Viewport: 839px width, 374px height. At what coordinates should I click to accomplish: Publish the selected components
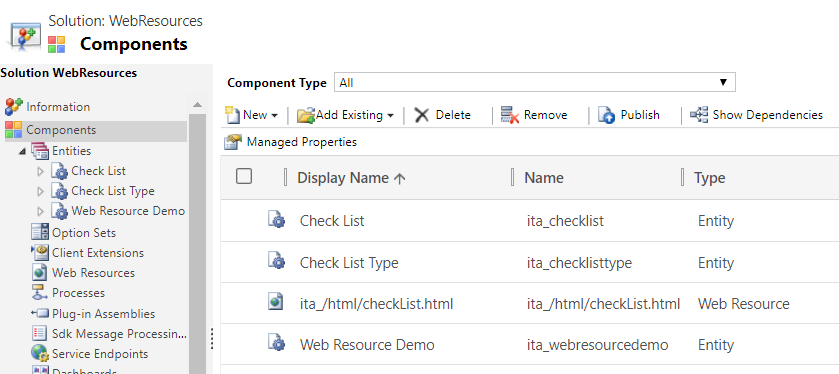[x=629, y=115]
